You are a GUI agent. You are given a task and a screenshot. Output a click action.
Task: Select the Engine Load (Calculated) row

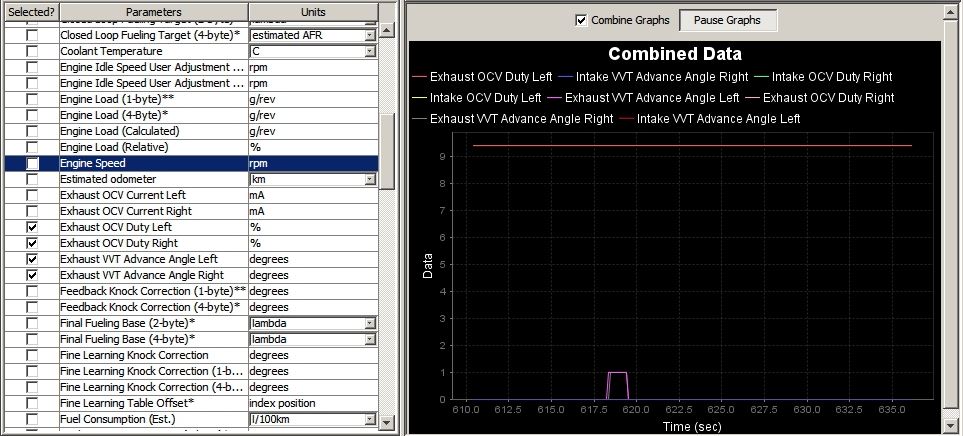(x=152, y=131)
